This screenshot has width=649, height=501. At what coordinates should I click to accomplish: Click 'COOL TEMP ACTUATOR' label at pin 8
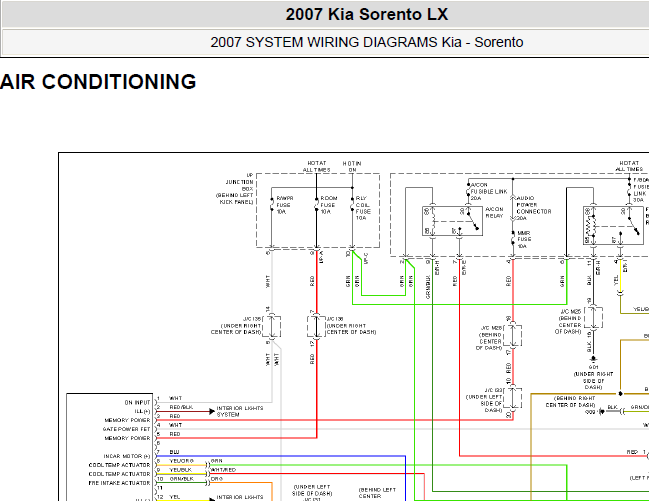119,465
